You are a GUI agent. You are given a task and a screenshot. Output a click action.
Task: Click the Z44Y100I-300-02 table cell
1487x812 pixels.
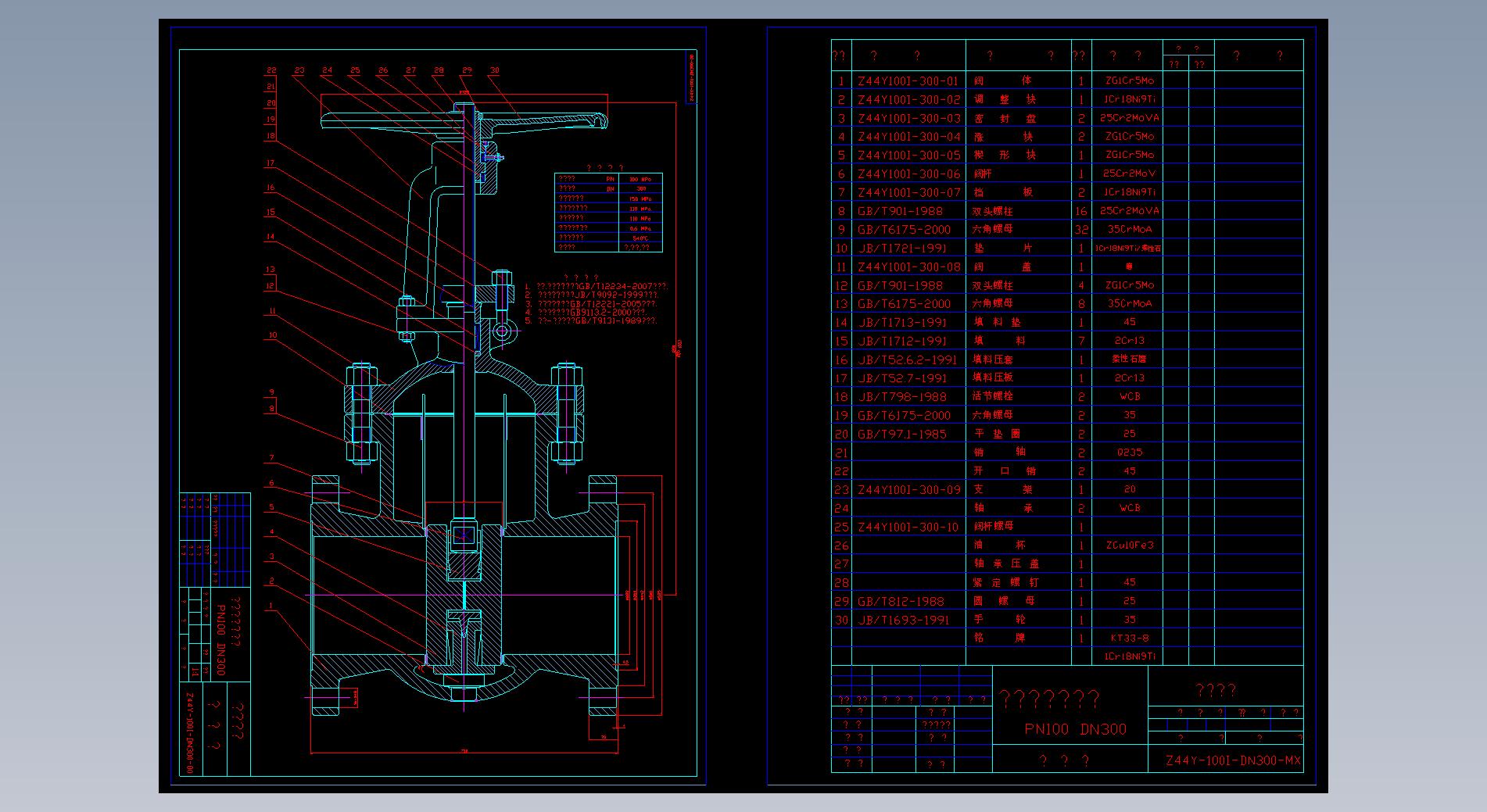pyautogui.click(x=908, y=99)
